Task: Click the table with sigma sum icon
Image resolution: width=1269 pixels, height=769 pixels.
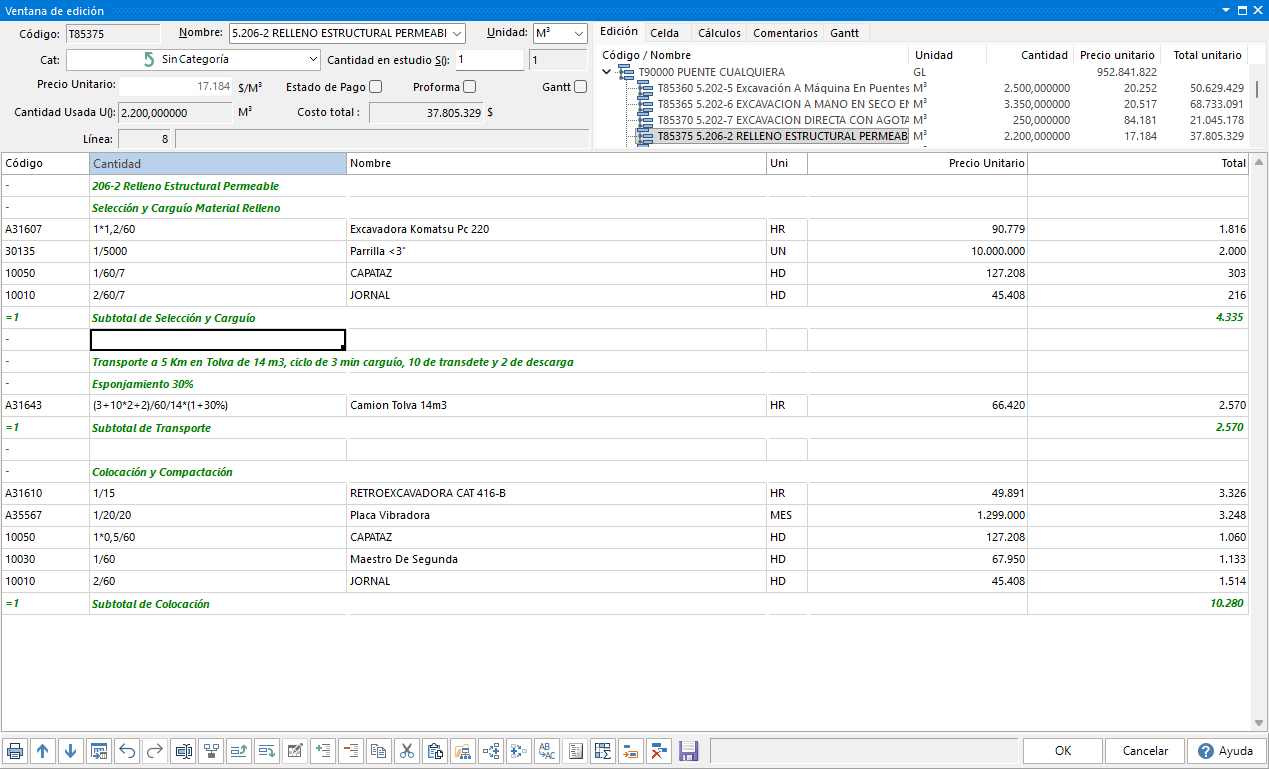Action: 603,751
